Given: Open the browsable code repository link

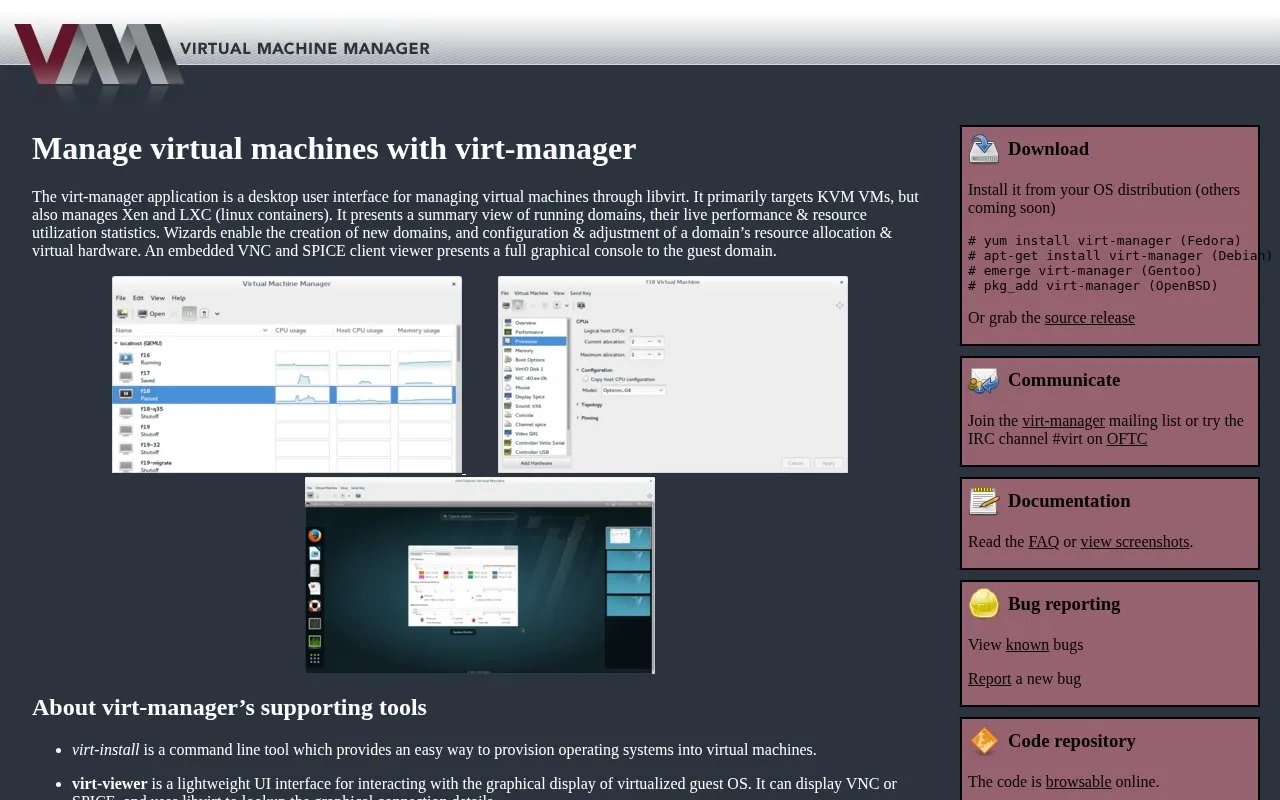Looking at the screenshot, I should click(1078, 782).
